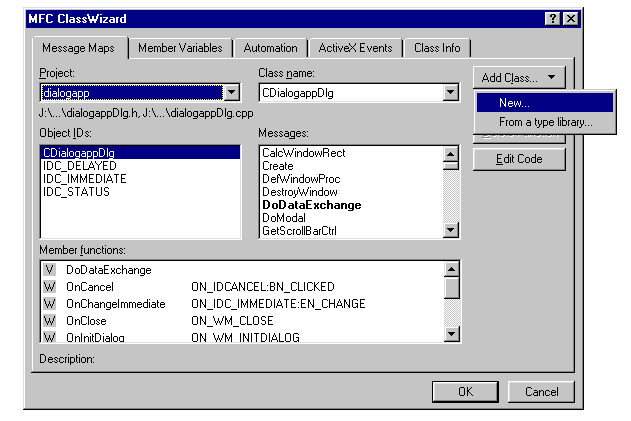The height and width of the screenshot is (421, 631).
Task: Click the Edit Code button
Action: click(x=519, y=159)
